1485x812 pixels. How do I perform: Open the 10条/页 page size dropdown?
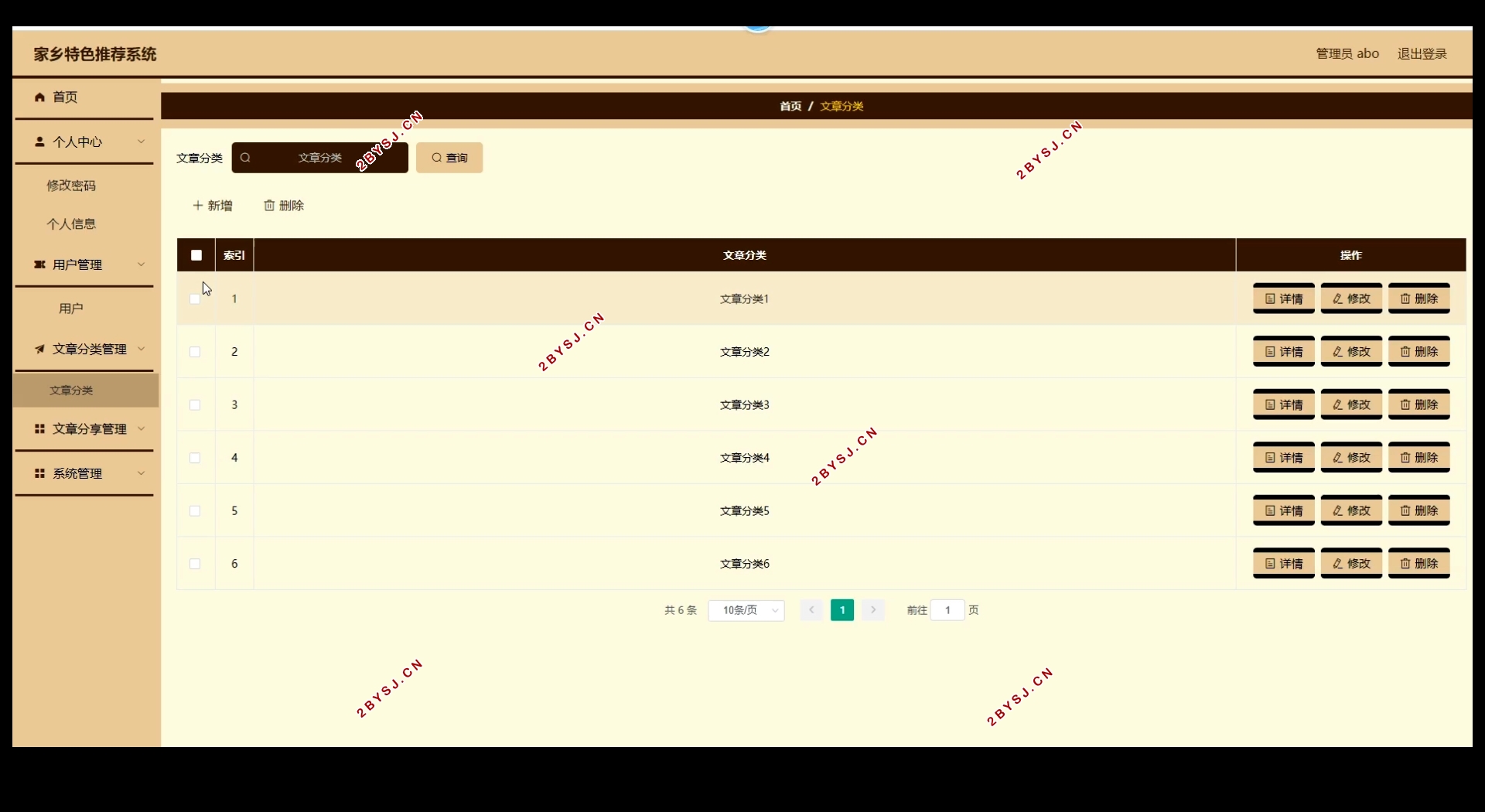click(746, 610)
